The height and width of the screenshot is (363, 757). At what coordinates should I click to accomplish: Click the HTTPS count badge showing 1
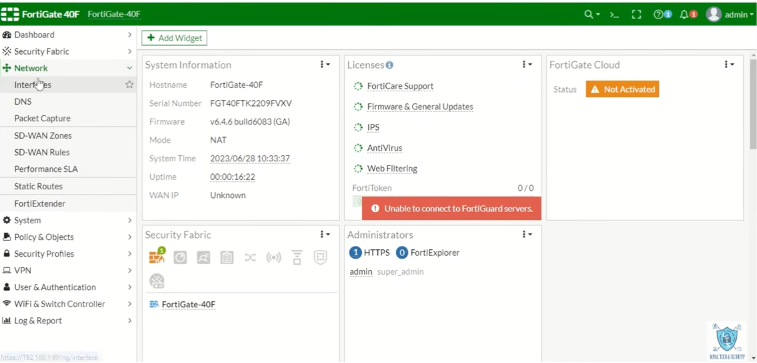tap(355, 252)
